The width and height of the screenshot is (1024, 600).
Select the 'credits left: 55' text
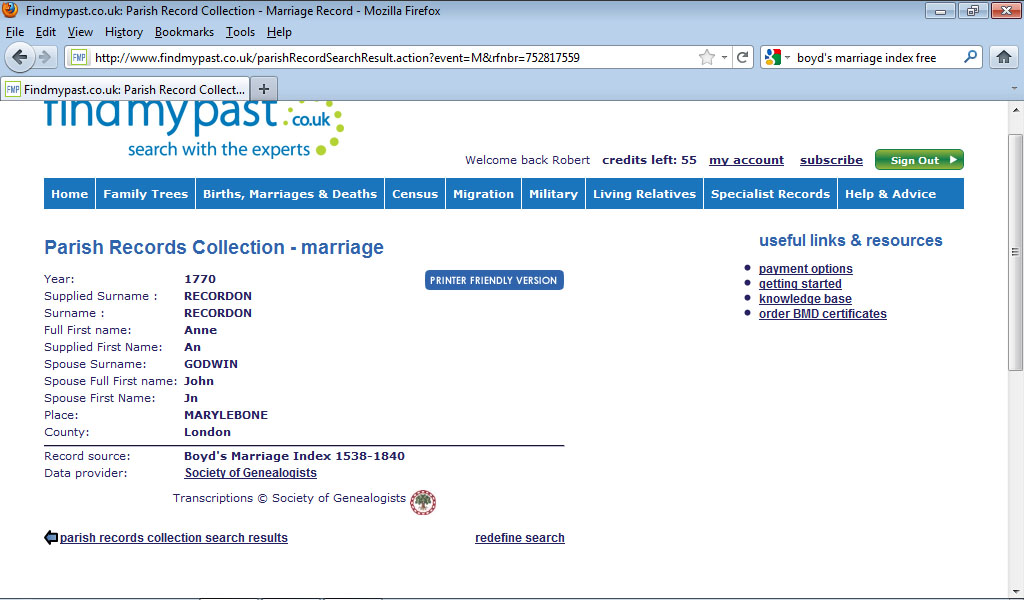click(x=649, y=160)
